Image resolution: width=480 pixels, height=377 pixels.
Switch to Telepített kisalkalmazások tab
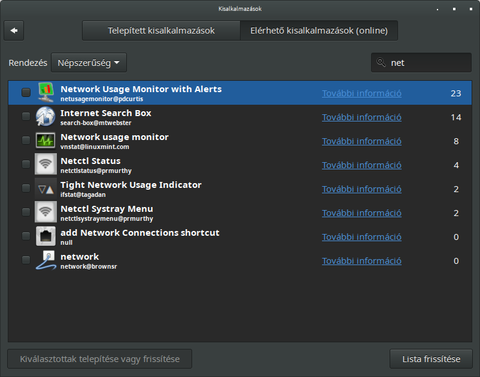[161, 31]
